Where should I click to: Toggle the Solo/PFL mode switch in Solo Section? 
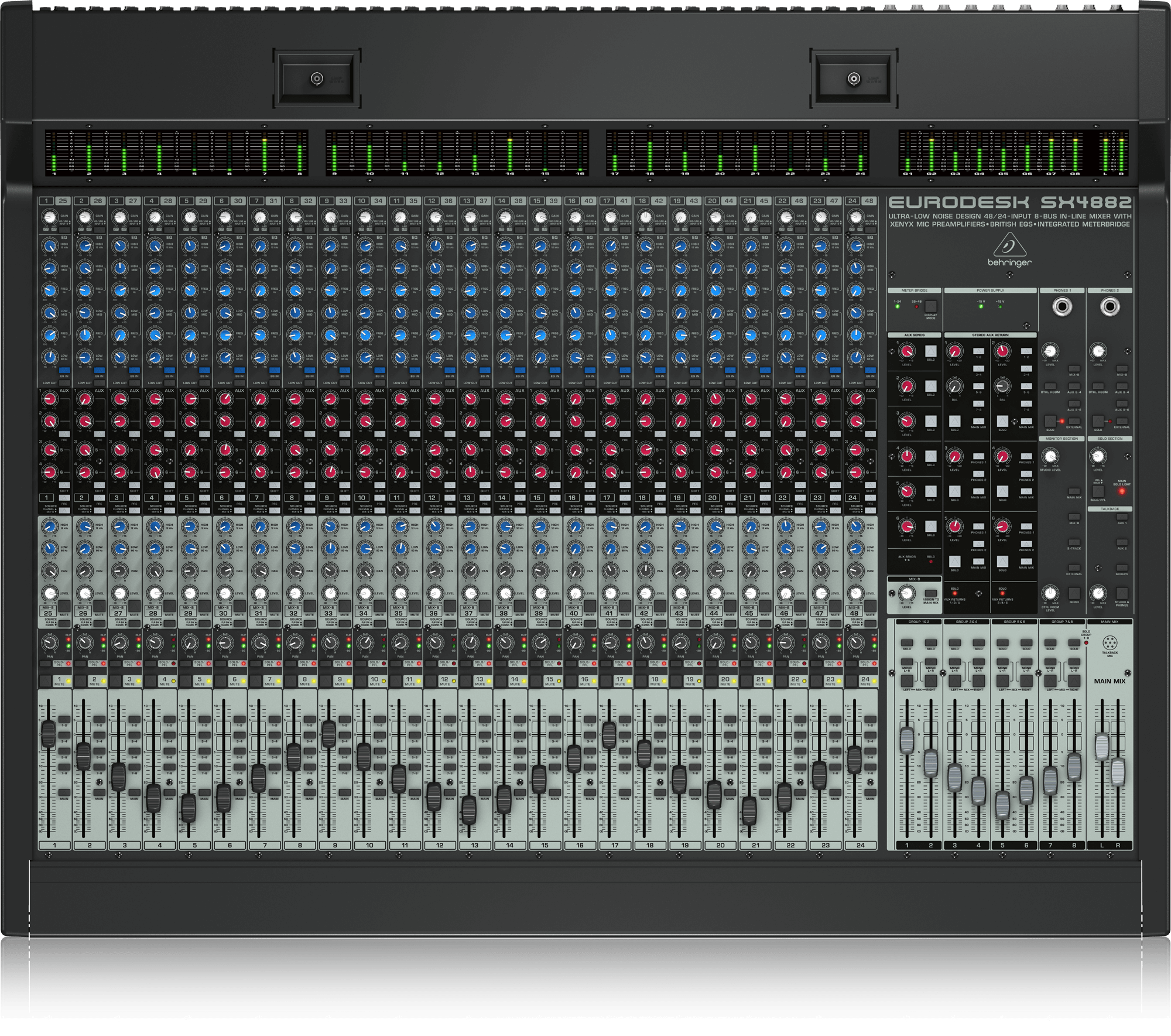(1098, 491)
